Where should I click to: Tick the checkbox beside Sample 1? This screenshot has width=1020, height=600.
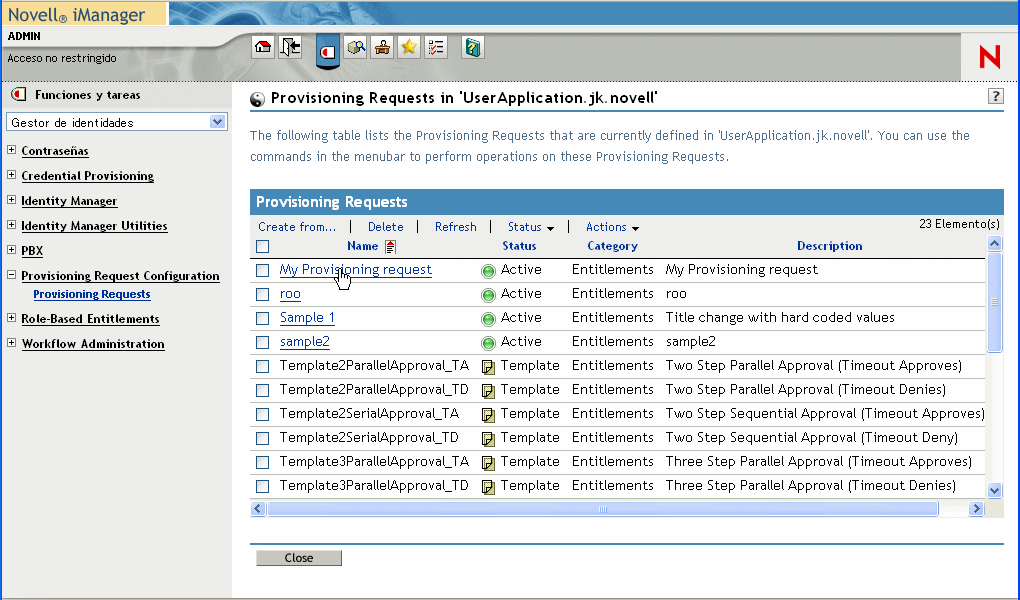[262, 318]
